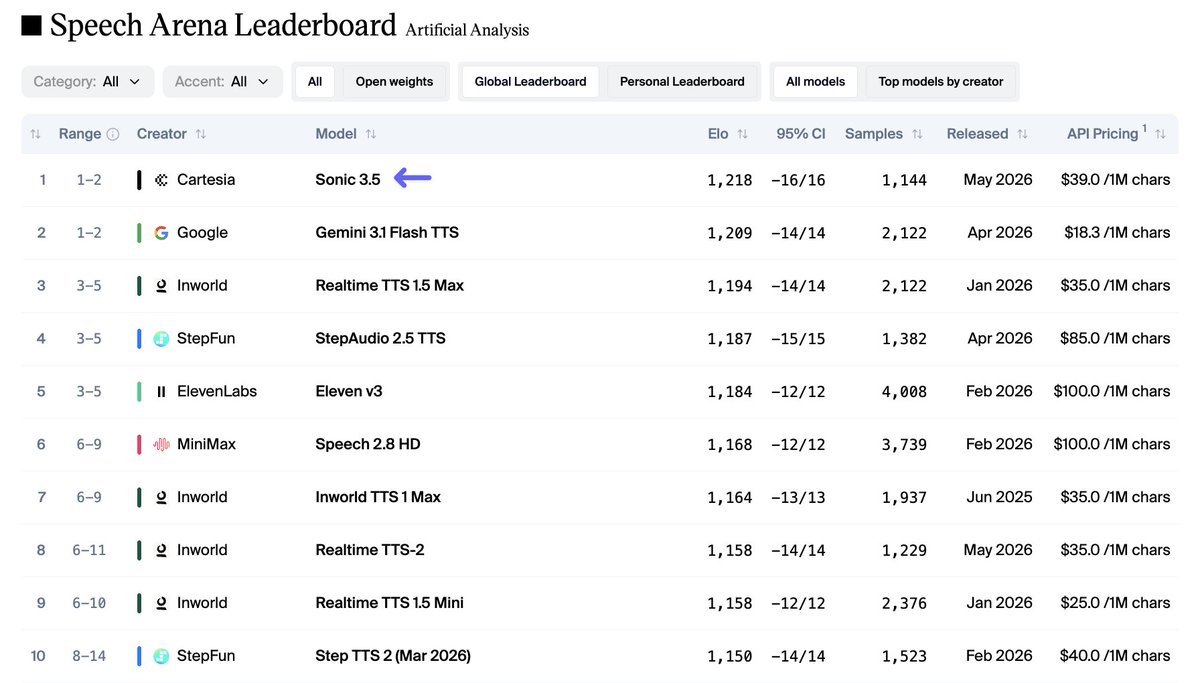Click Elo value 1,209
The image size is (1200, 683).
coord(730,233)
